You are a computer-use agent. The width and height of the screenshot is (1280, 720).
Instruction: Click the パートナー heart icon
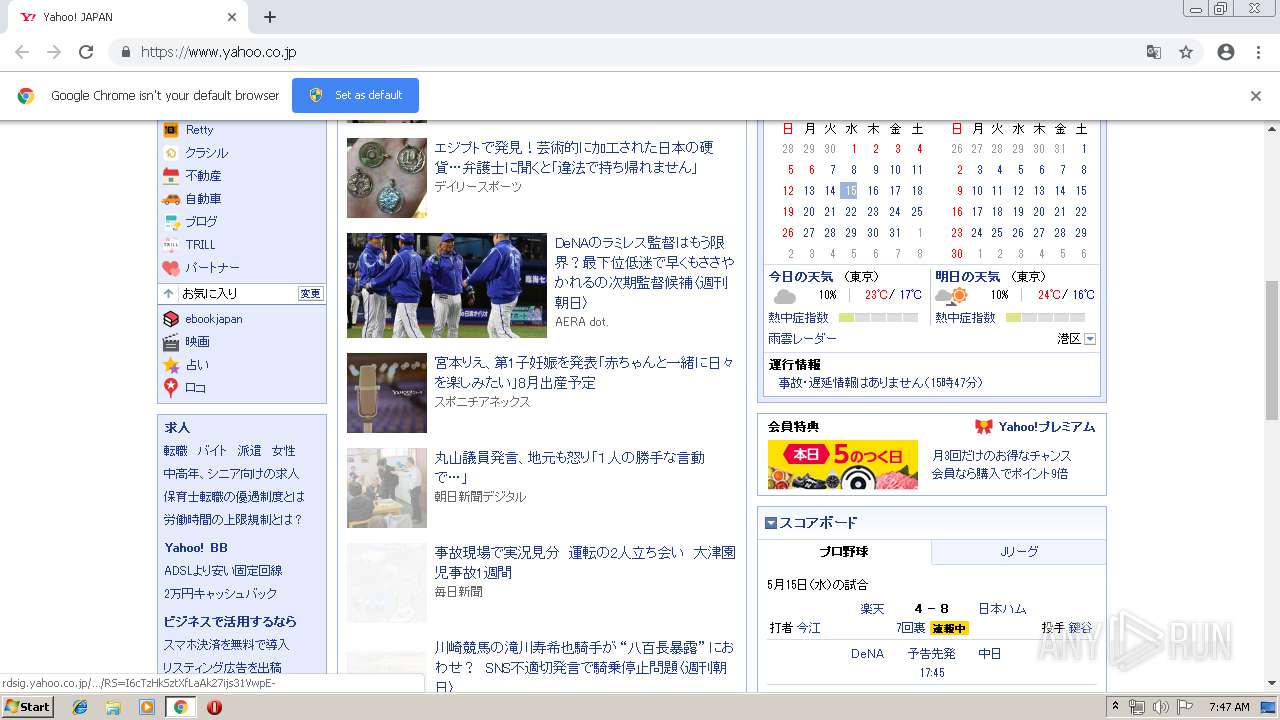point(171,268)
